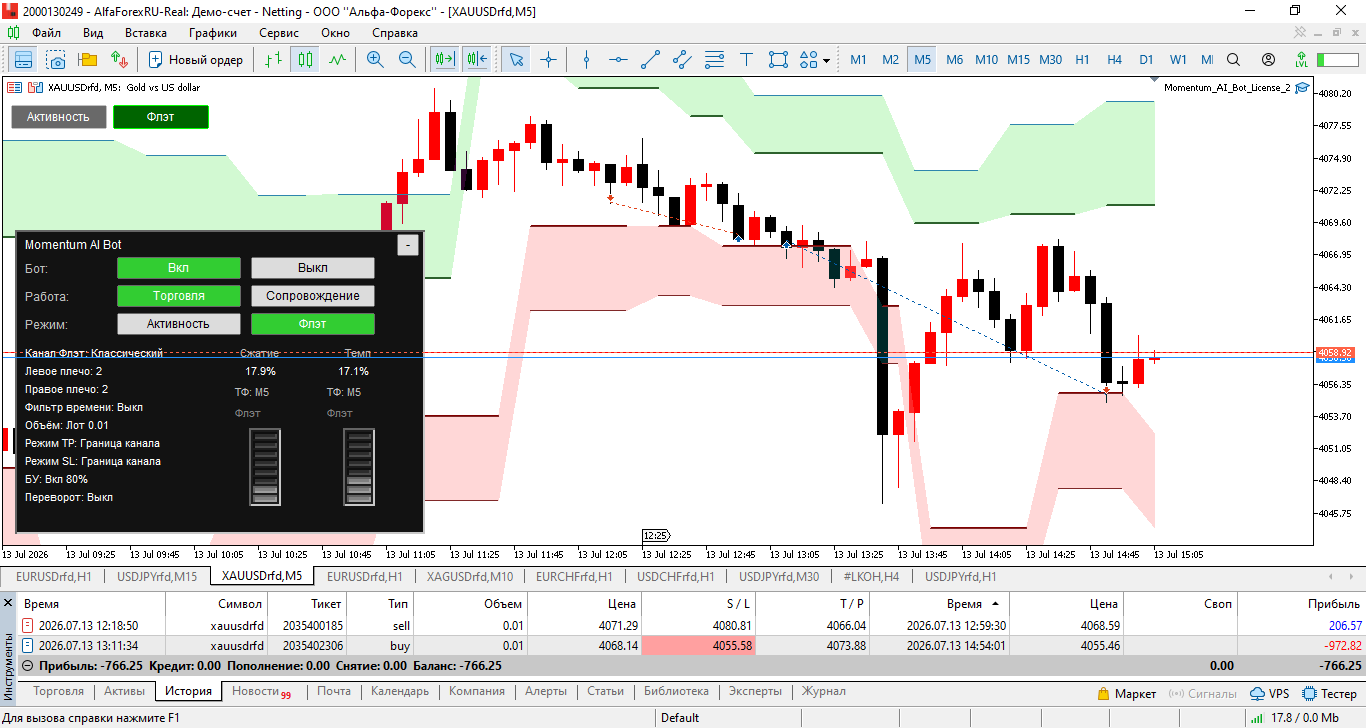Image resolution: width=1366 pixels, height=728 pixels.
Task: Open the Market Watch panel icon
Action: click(23, 60)
